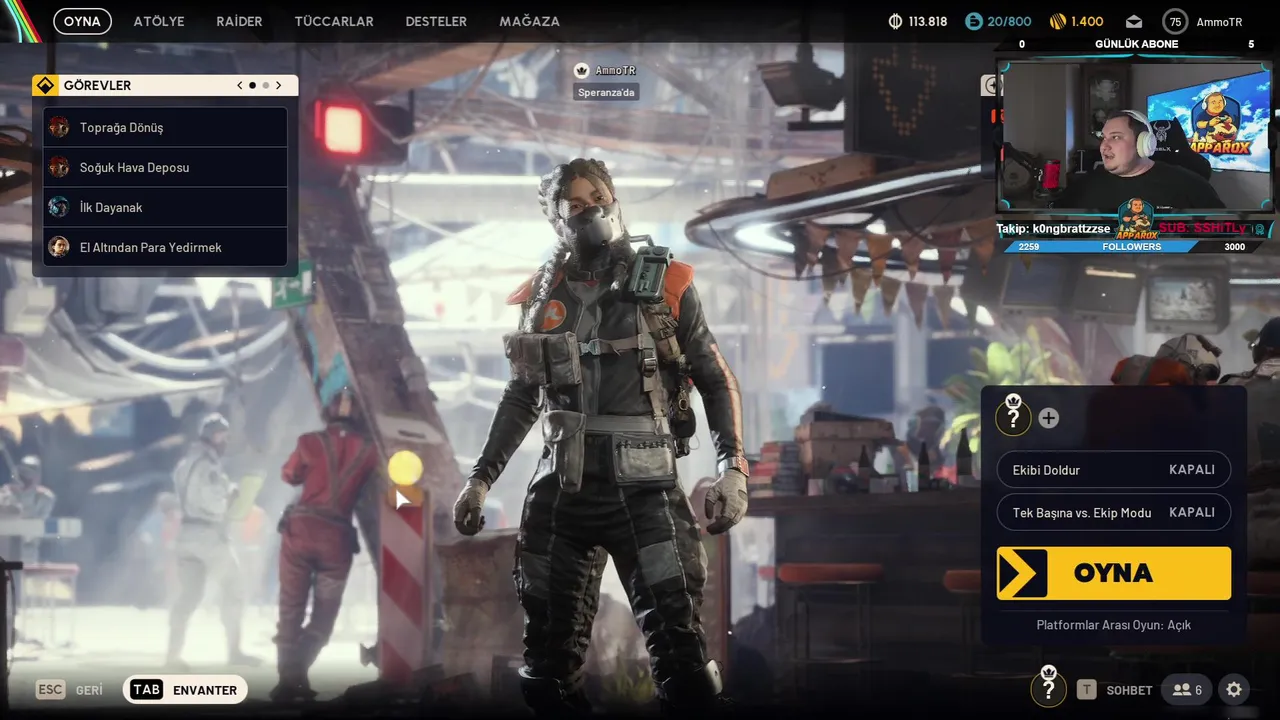Add a squad member with plus icon
This screenshot has width=1280, height=720.
[1048, 418]
